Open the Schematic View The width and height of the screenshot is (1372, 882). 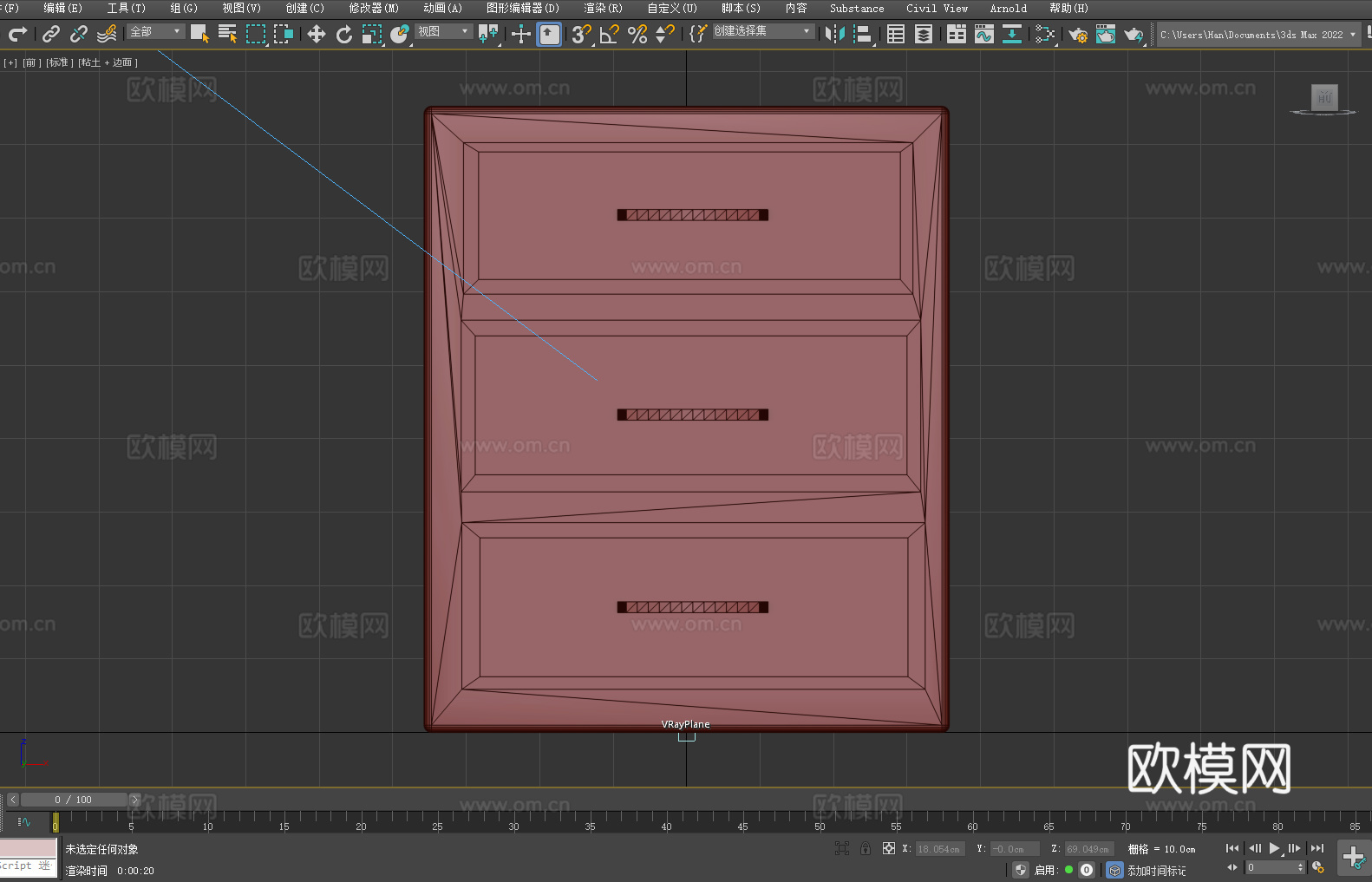click(x=1045, y=34)
